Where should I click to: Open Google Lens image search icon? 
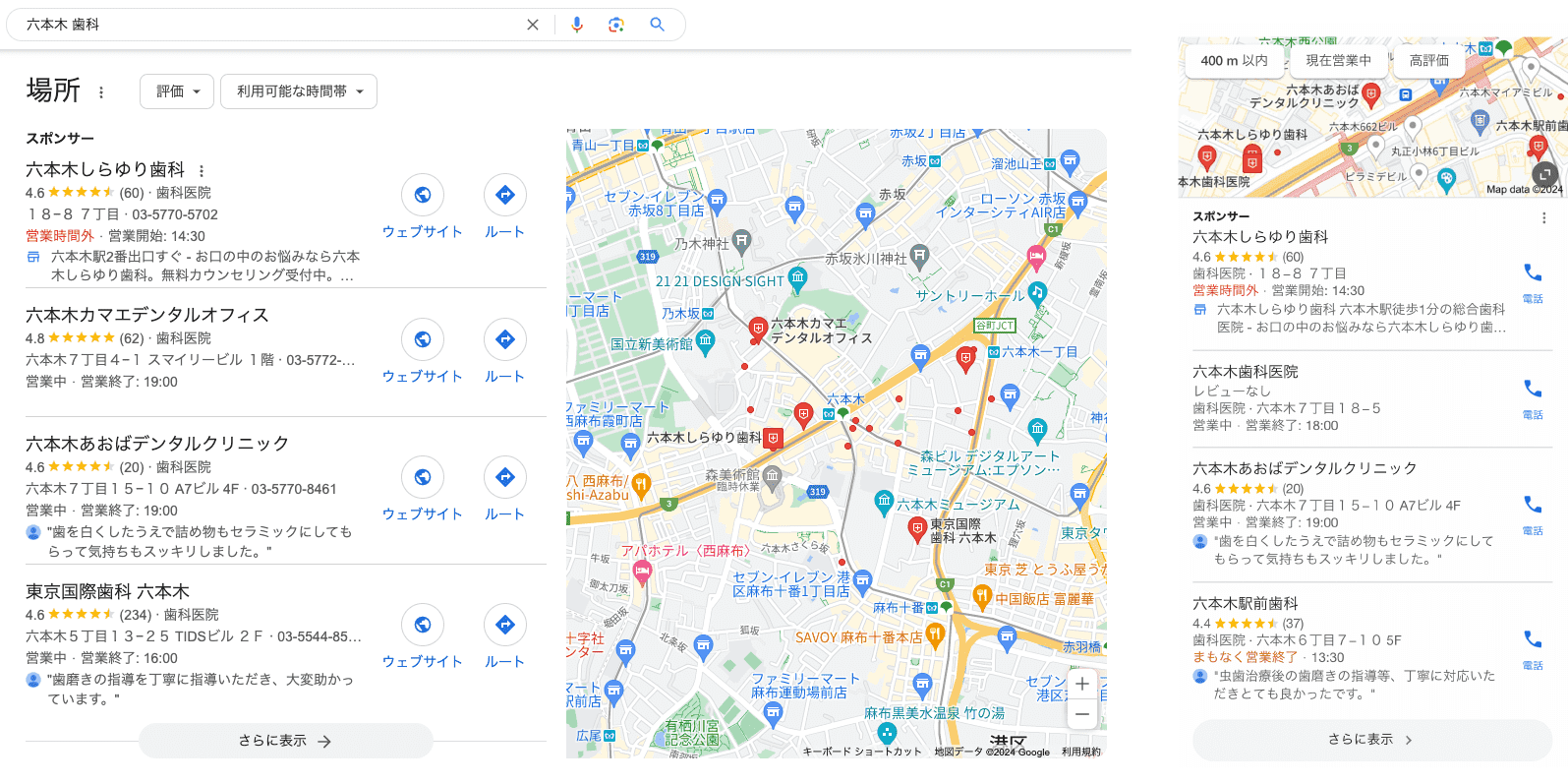(616, 25)
